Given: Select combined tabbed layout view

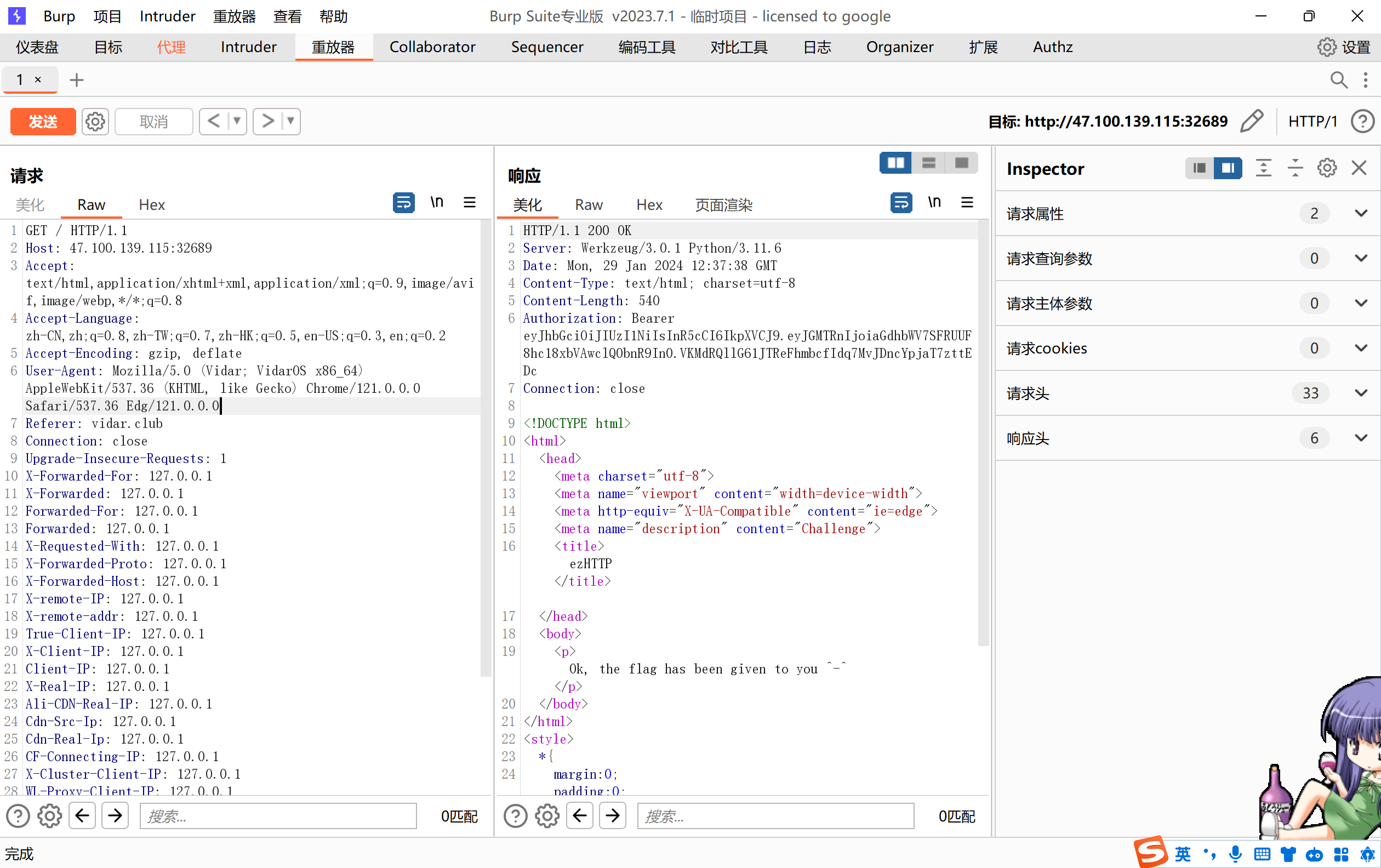Looking at the screenshot, I should (x=961, y=163).
